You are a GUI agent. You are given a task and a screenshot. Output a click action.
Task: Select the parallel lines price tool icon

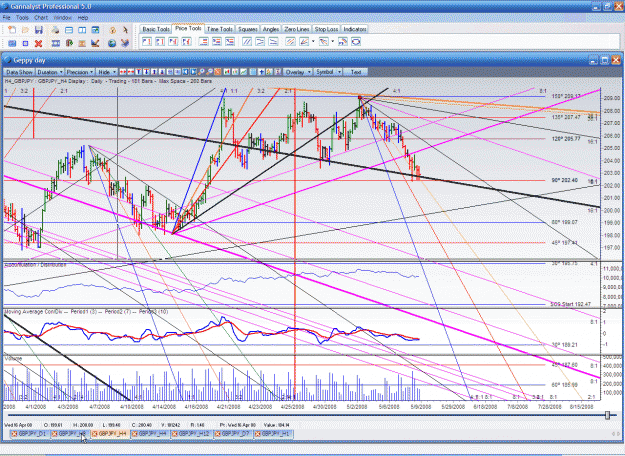247,41
